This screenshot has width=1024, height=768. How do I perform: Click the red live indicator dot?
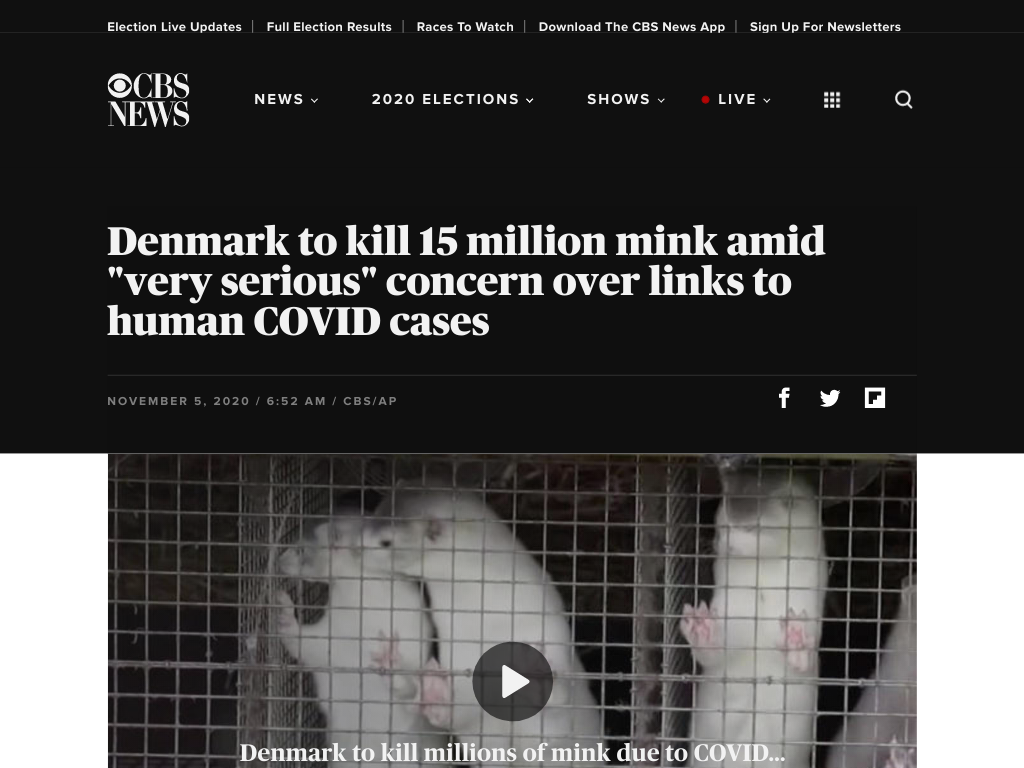point(705,100)
